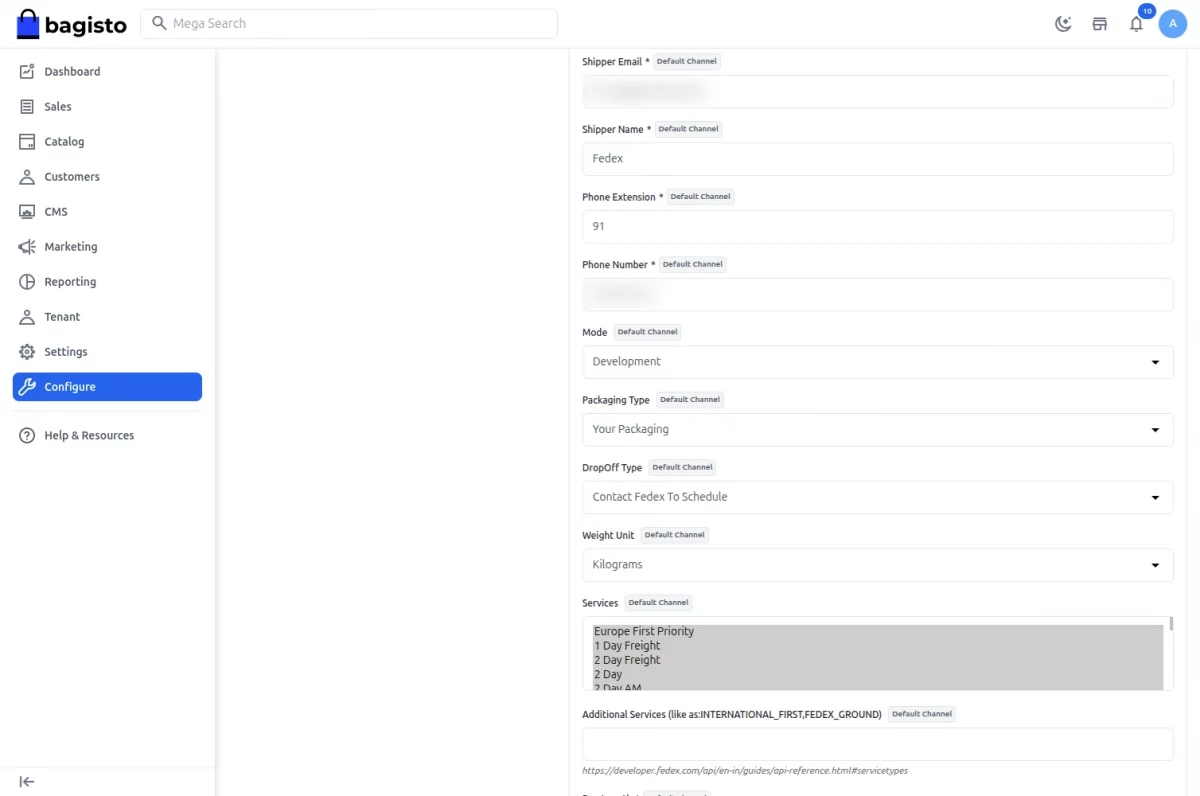Screen dimensions: 1200x796
Task: Click the developer.fedex.com reference URL text
Action: (x=745, y=771)
